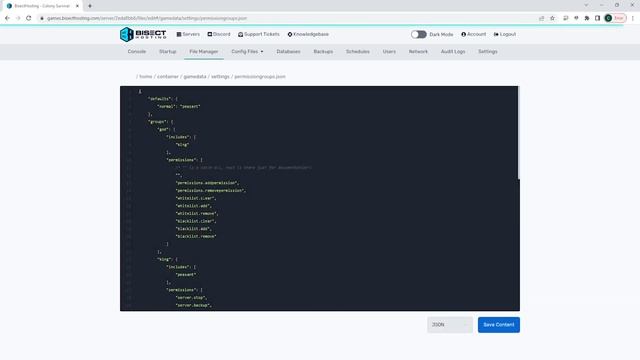The width and height of the screenshot is (640, 360).
Task: Click the share page icon
Action: pos(542,18)
